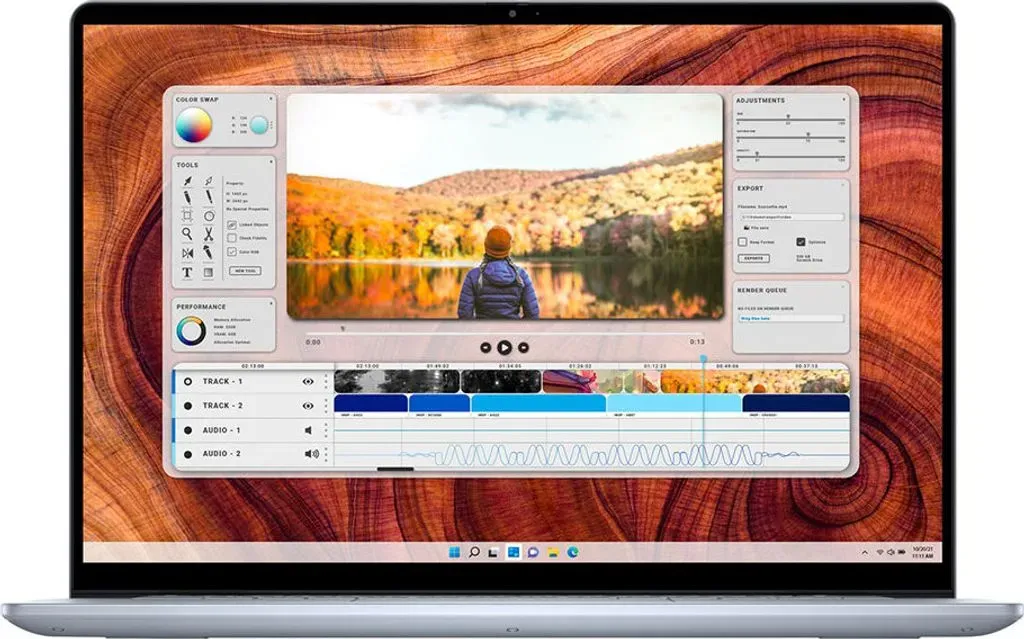This screenshot has width=1024, height=639.
Task: Tick the Keep Format checkbox
Action: click(742, 242)
